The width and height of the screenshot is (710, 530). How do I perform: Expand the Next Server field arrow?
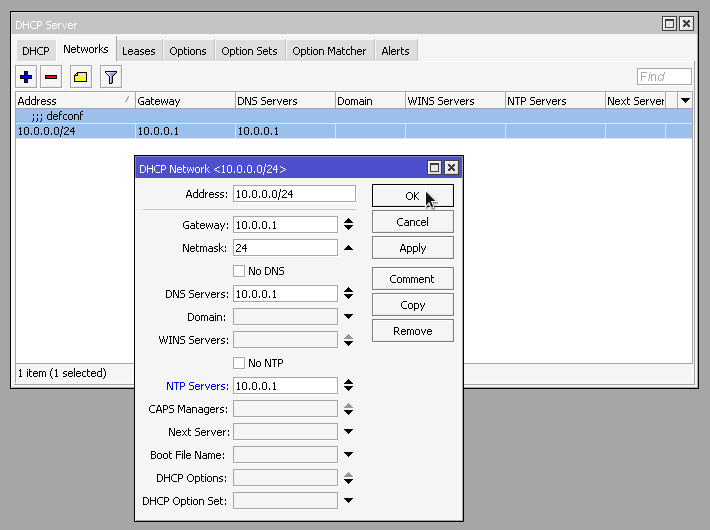pyautogui.click(x=348, y=432)
